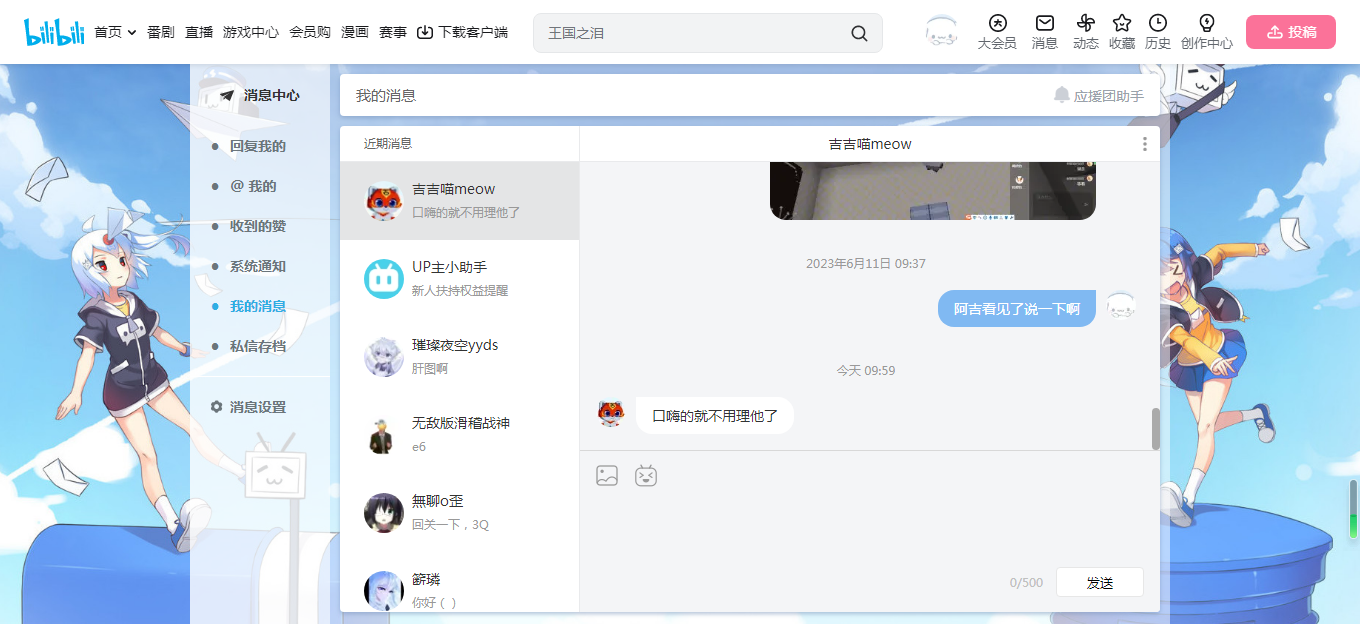Viewport: 1360px width, 624px height.
Task: Click the chat scrollbar thumb
Action: point(1156,429)
